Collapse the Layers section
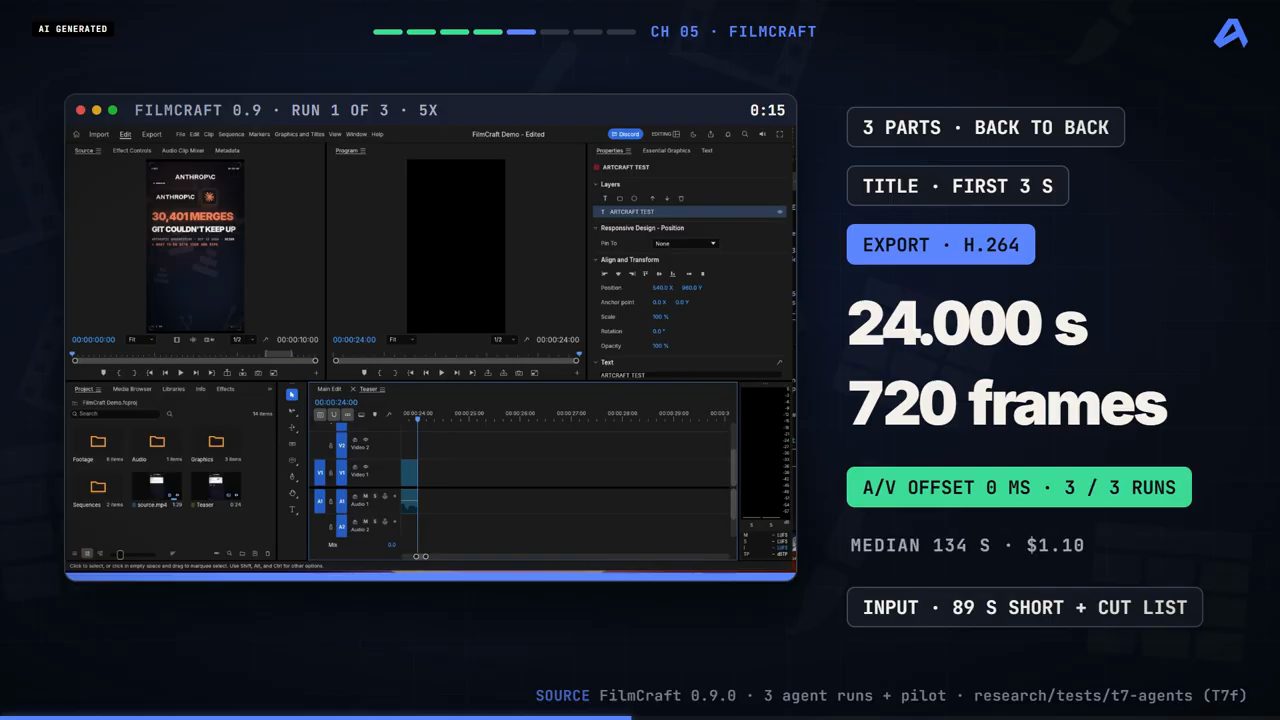Viewport: 1280px width, 720px height. point(595,184)
